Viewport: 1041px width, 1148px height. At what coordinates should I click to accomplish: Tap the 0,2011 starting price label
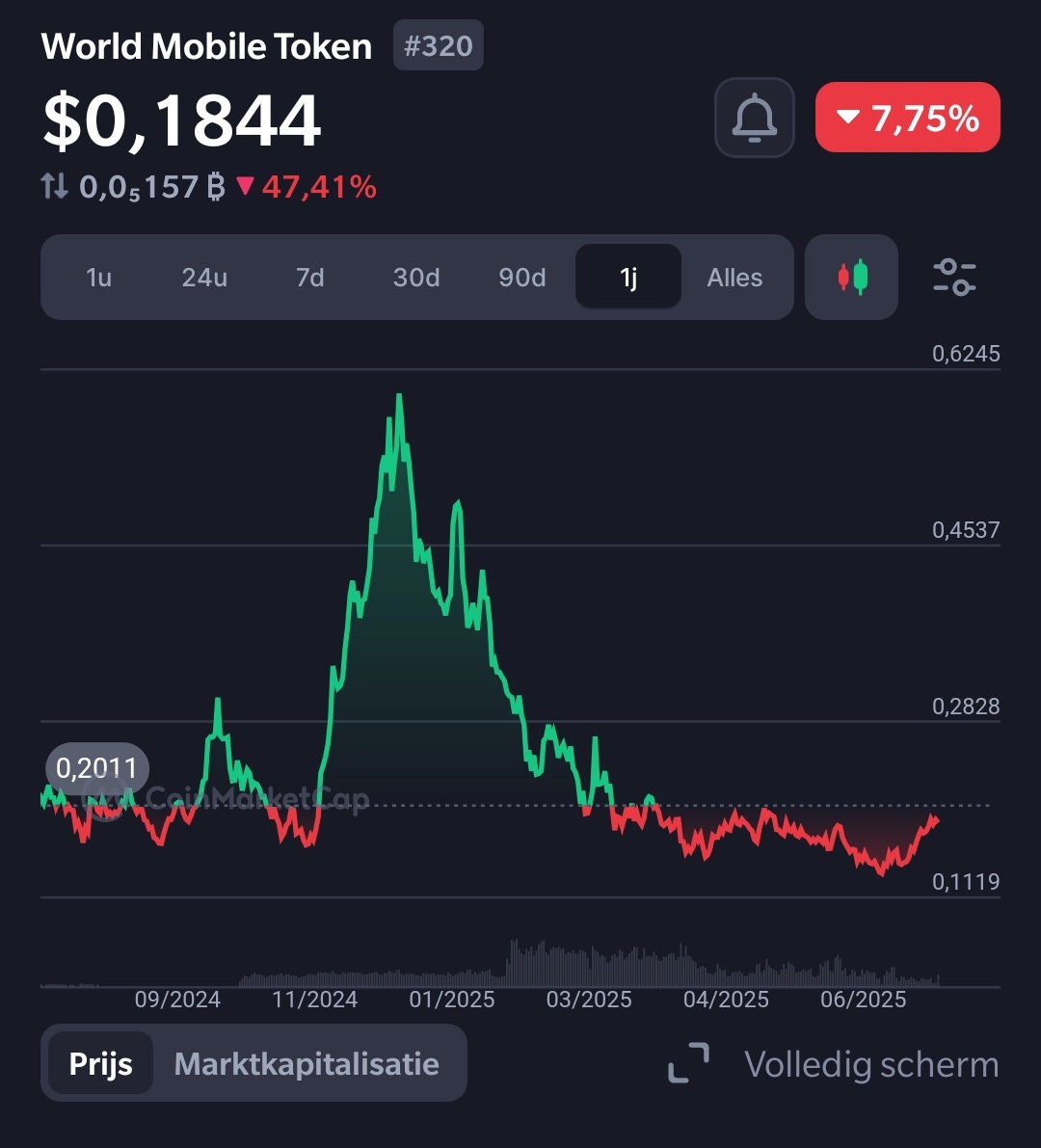coord(96,768)
